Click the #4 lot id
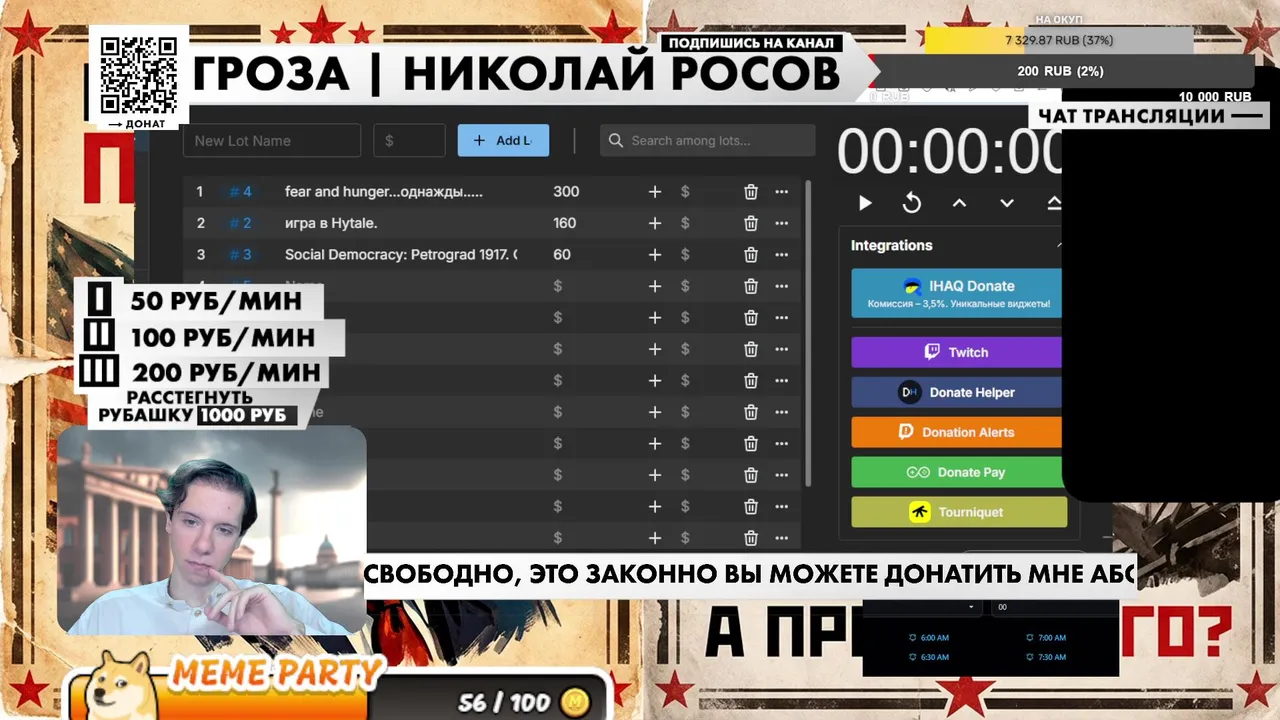 coord(240,192)
